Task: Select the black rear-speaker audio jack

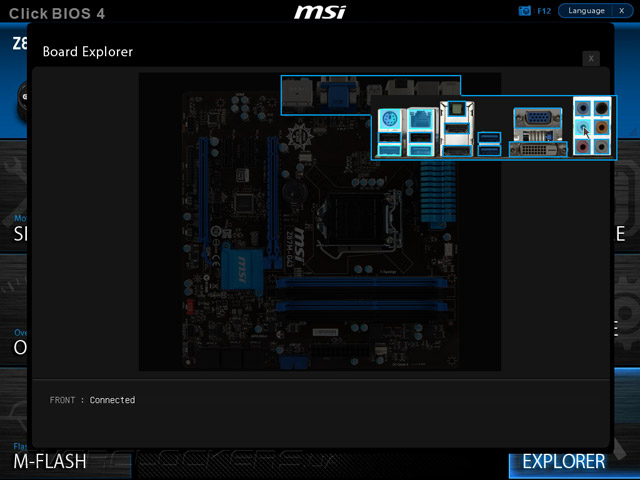Action: (x=601, y=109)
